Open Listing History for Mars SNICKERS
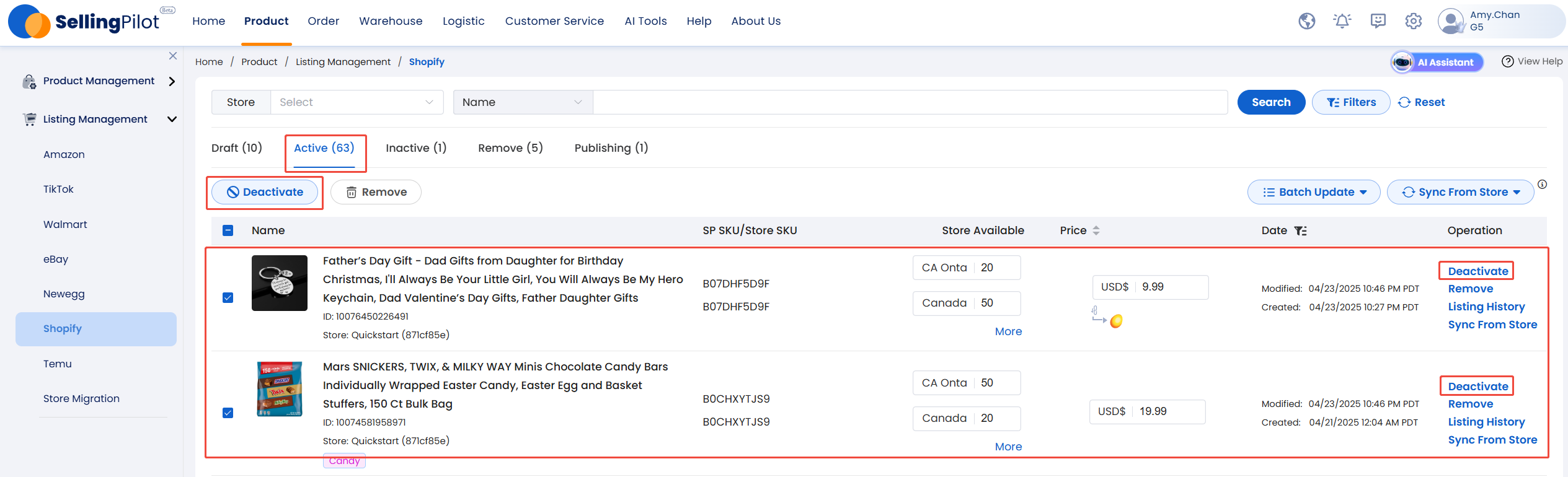The height and width of the screenshot is (477, 1568). pyautogui.click(x=1486, y=422)
